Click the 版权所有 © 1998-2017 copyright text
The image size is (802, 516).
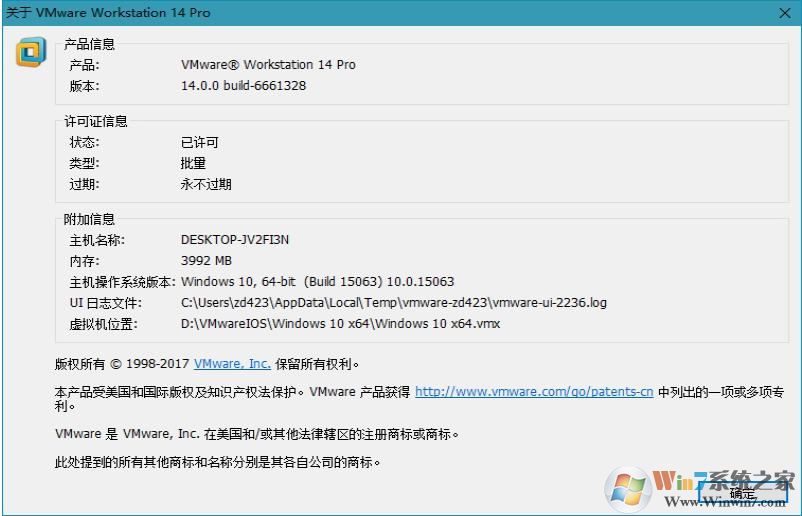[x=122, y=364]
